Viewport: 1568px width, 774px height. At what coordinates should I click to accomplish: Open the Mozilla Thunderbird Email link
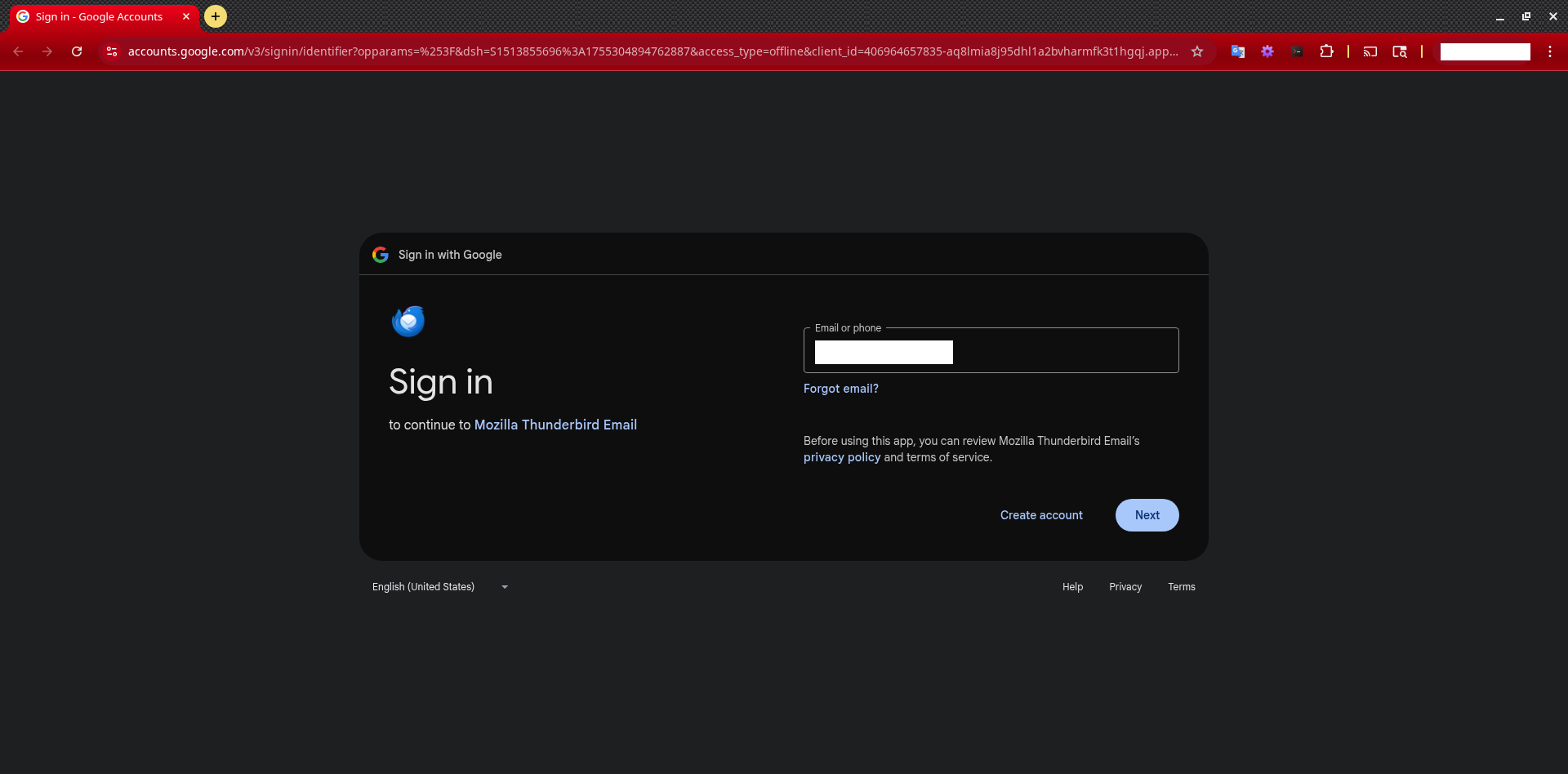point(555,425)
